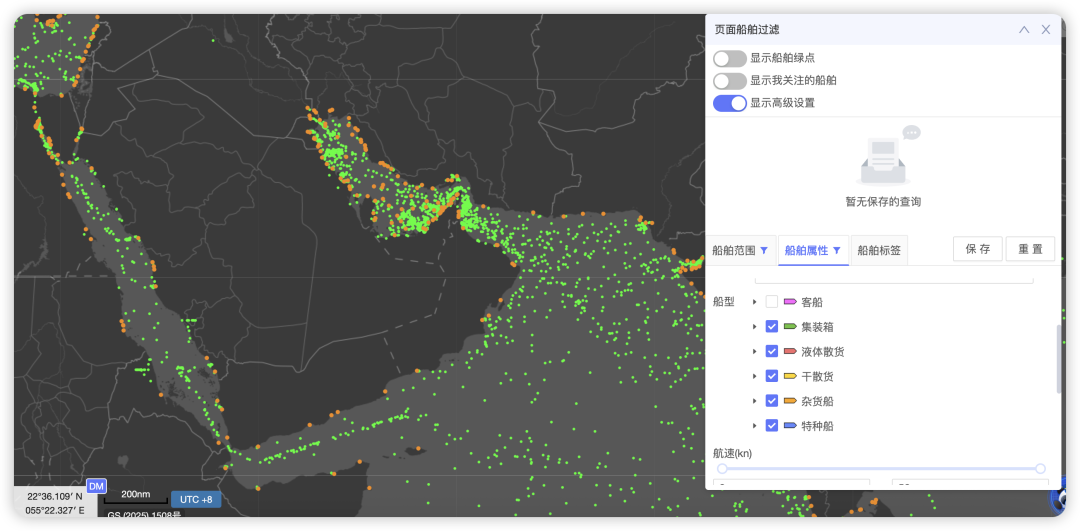
Task: Uncheck the 集装箱 checkbox
Action: coord(772,326)
